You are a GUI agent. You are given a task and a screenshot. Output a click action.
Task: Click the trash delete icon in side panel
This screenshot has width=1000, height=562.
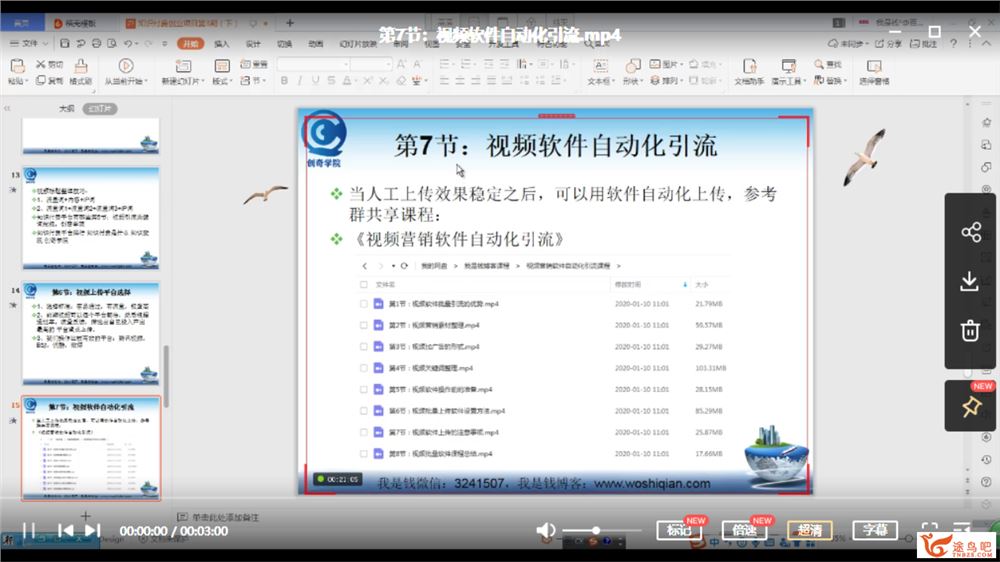click(970, 330)
